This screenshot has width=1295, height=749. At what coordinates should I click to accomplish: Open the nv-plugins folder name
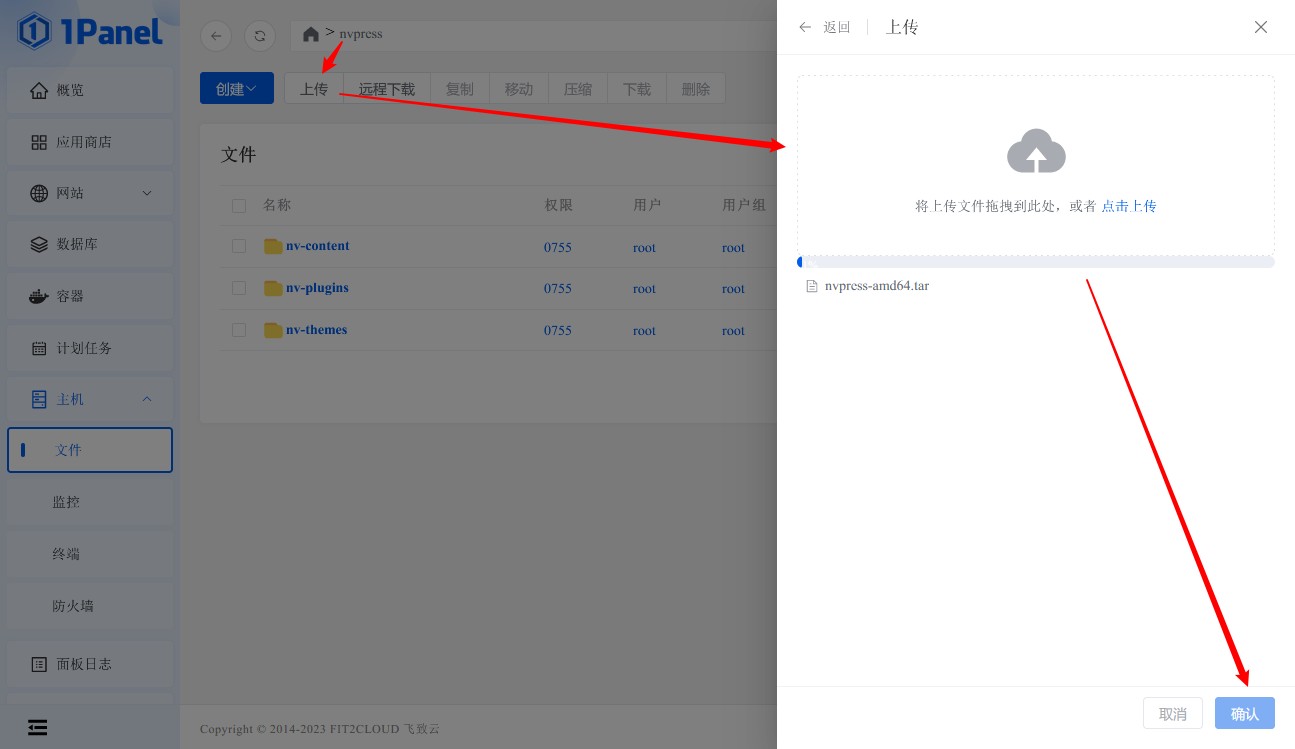(x=317, y=288)
